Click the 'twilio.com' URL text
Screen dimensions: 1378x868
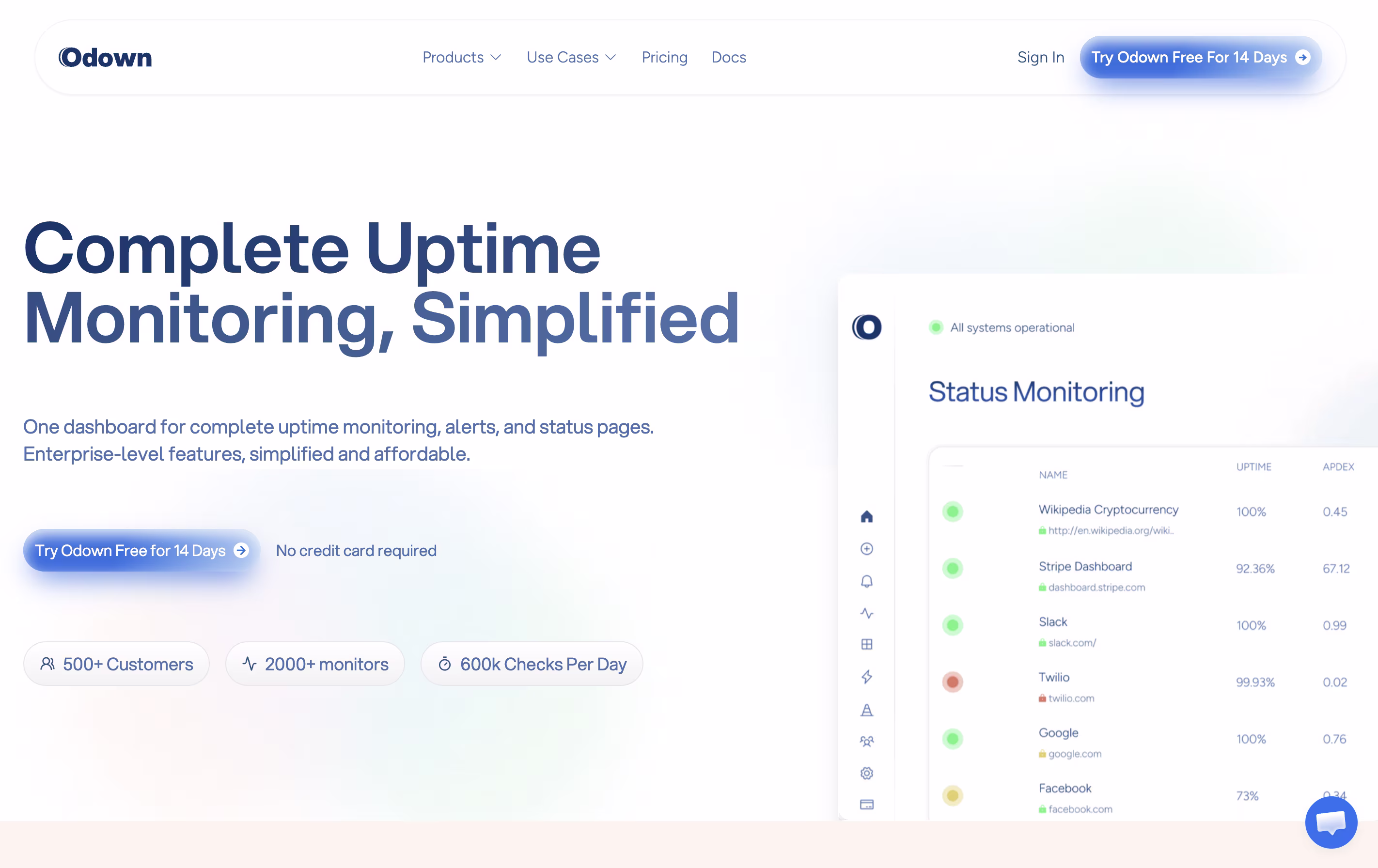coord(1071,698)
